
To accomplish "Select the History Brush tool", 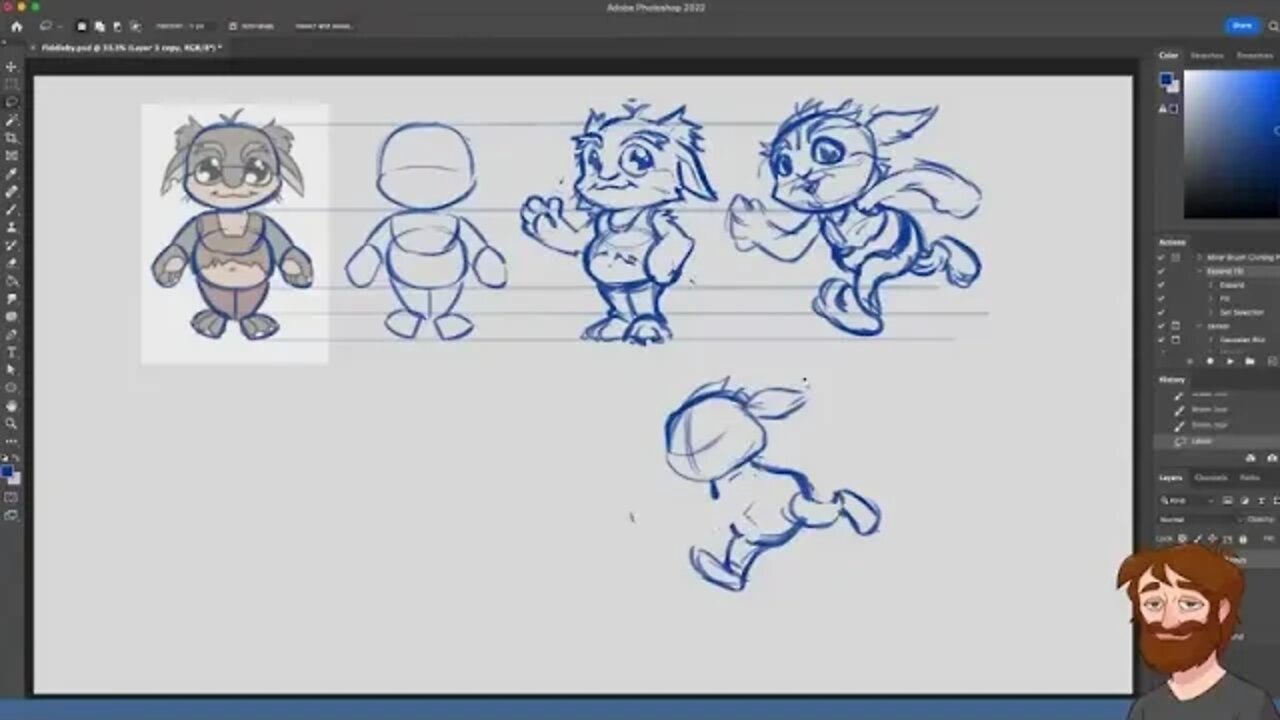I will click(12, 246).
